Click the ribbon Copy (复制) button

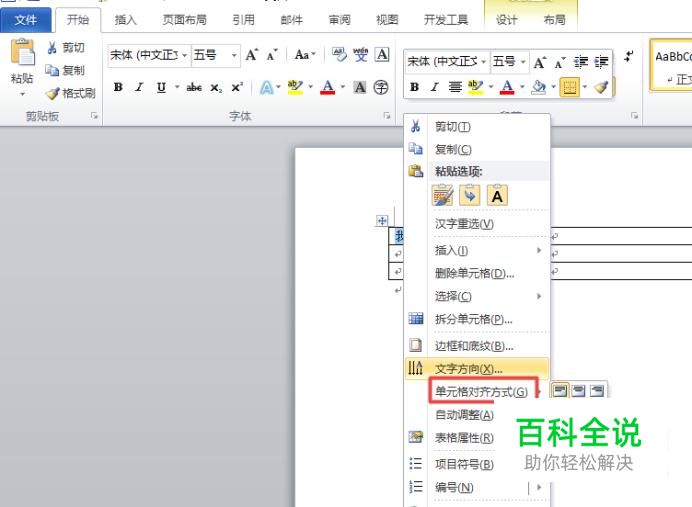(x=65, y=70)
